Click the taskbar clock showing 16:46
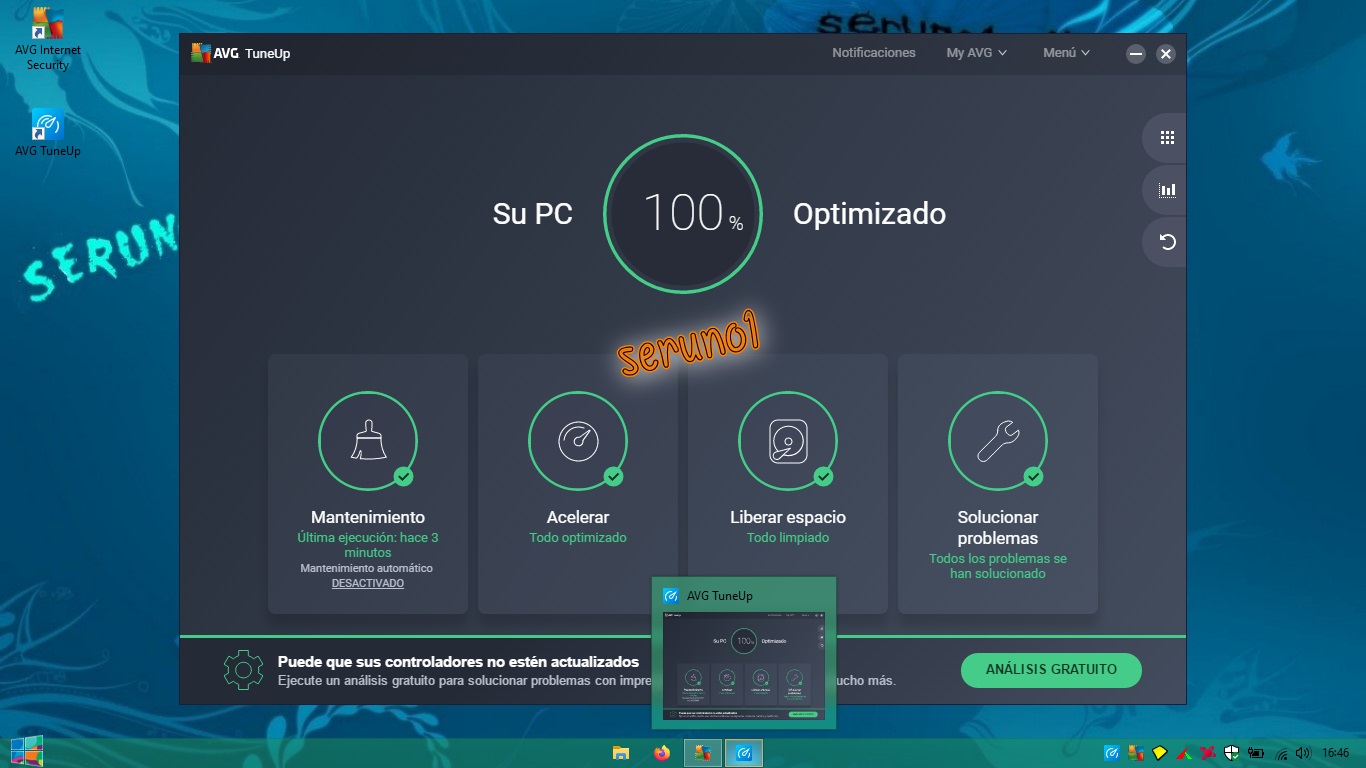1366x768 pixels. [1335, 753]
